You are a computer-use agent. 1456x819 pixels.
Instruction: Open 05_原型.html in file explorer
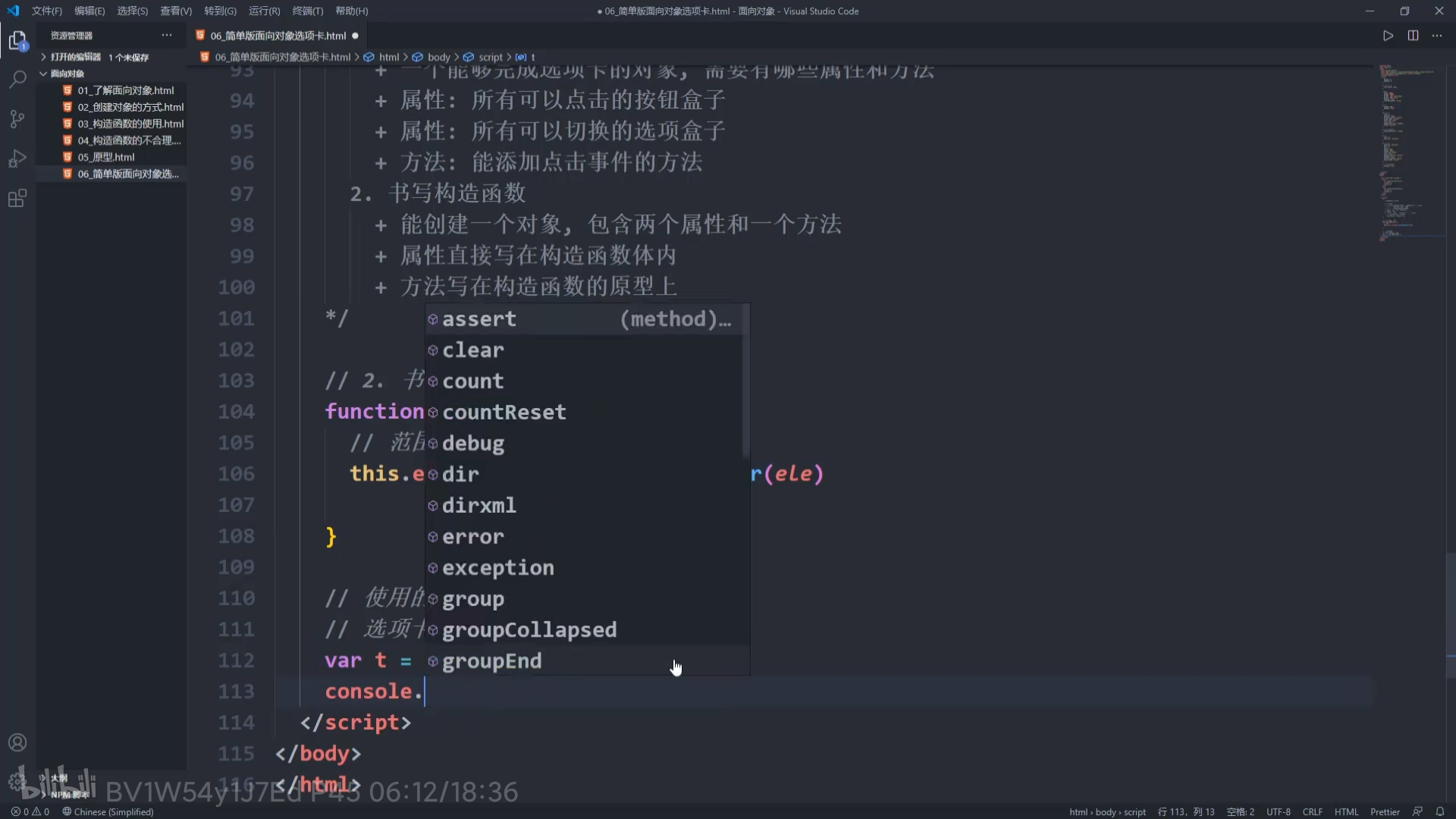point(106,157)
